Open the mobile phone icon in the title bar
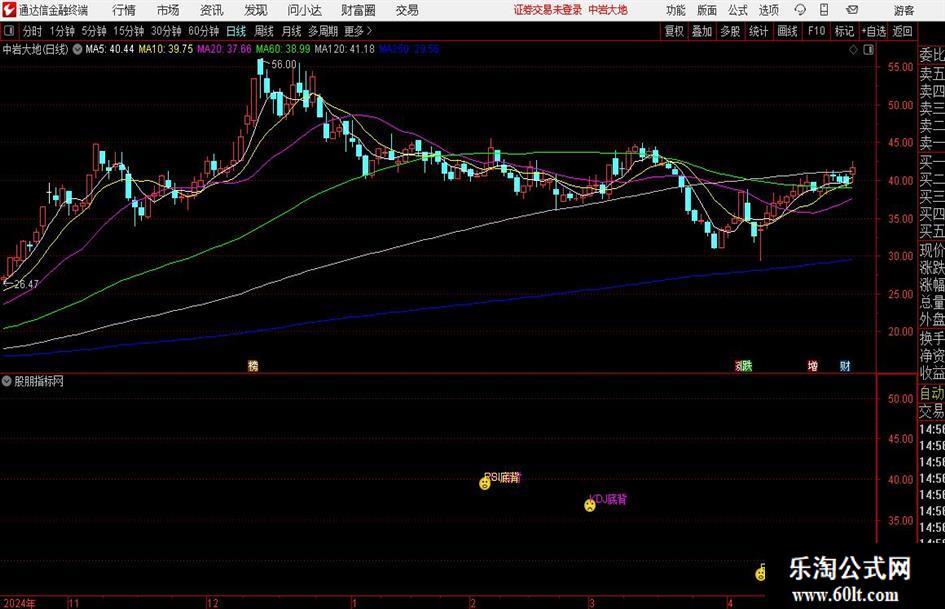945x609 pixels. click(x=824, y=10)
